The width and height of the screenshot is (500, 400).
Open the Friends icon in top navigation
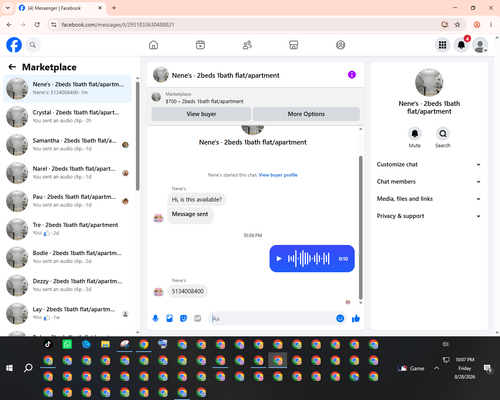(x=247, y=45)
